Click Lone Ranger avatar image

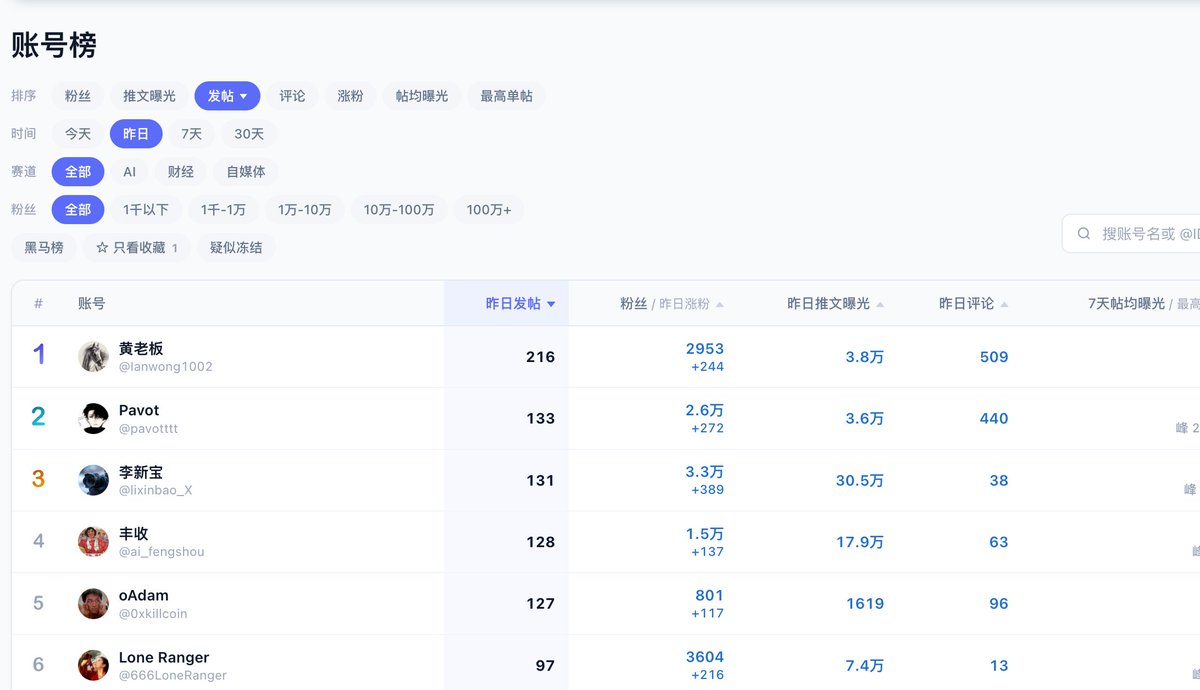click(x=93, y=666)
